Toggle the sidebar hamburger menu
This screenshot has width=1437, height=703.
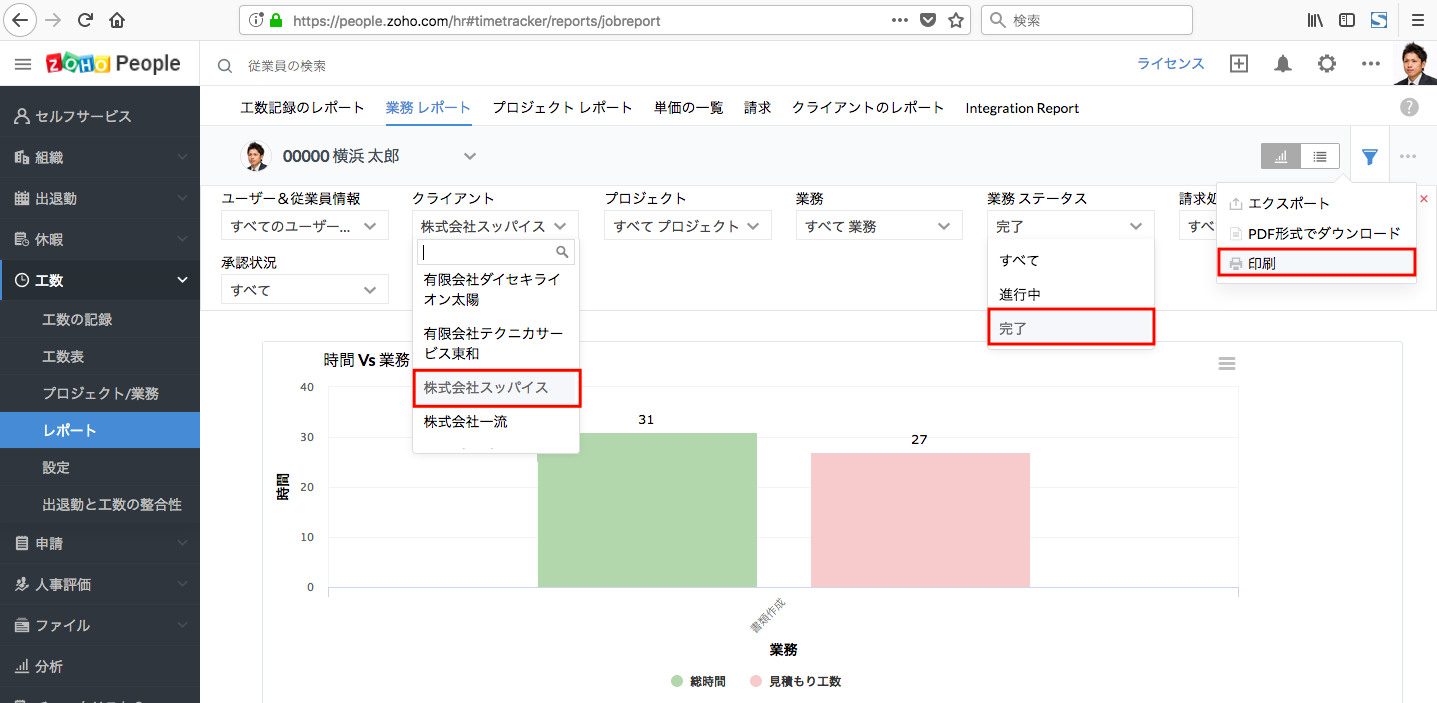click(x=23, y=64)
